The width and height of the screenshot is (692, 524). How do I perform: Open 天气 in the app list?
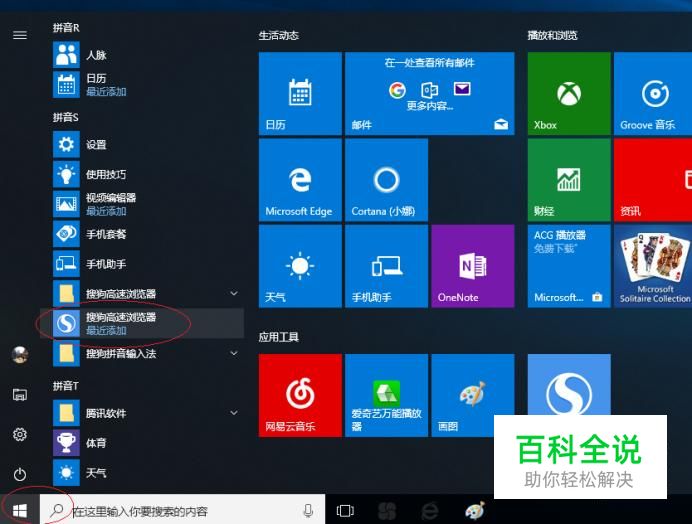[141, 473]
